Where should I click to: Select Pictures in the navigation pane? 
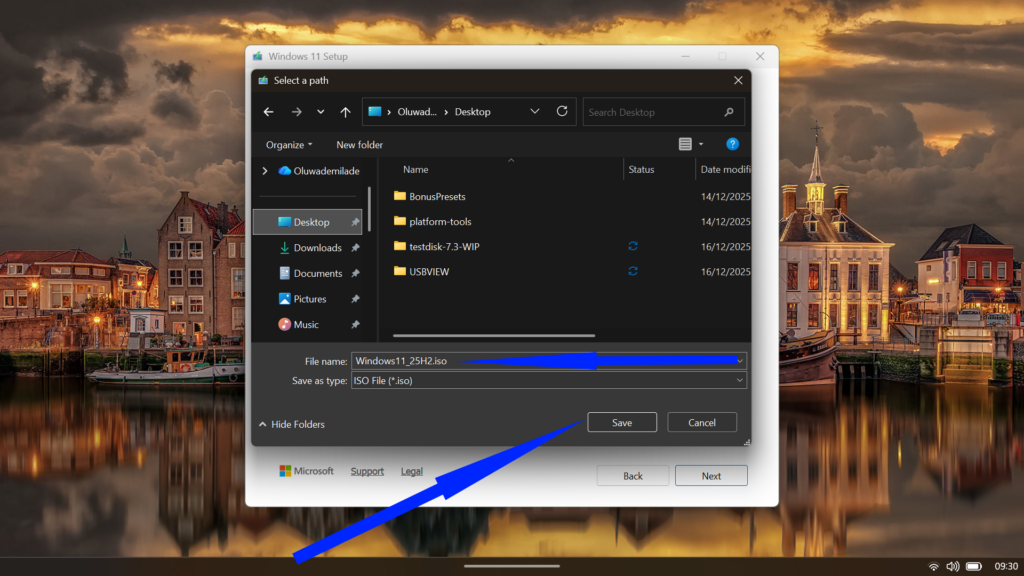point(309,299)
